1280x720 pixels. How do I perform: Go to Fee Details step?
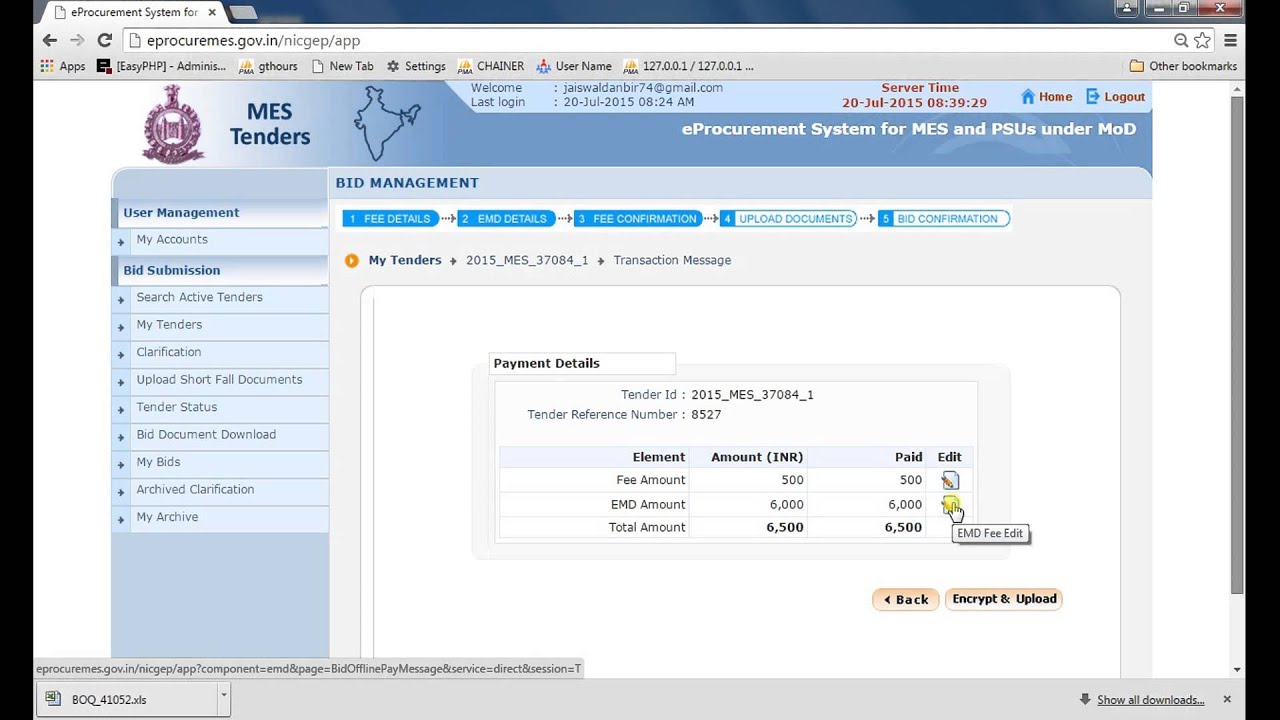391,219
